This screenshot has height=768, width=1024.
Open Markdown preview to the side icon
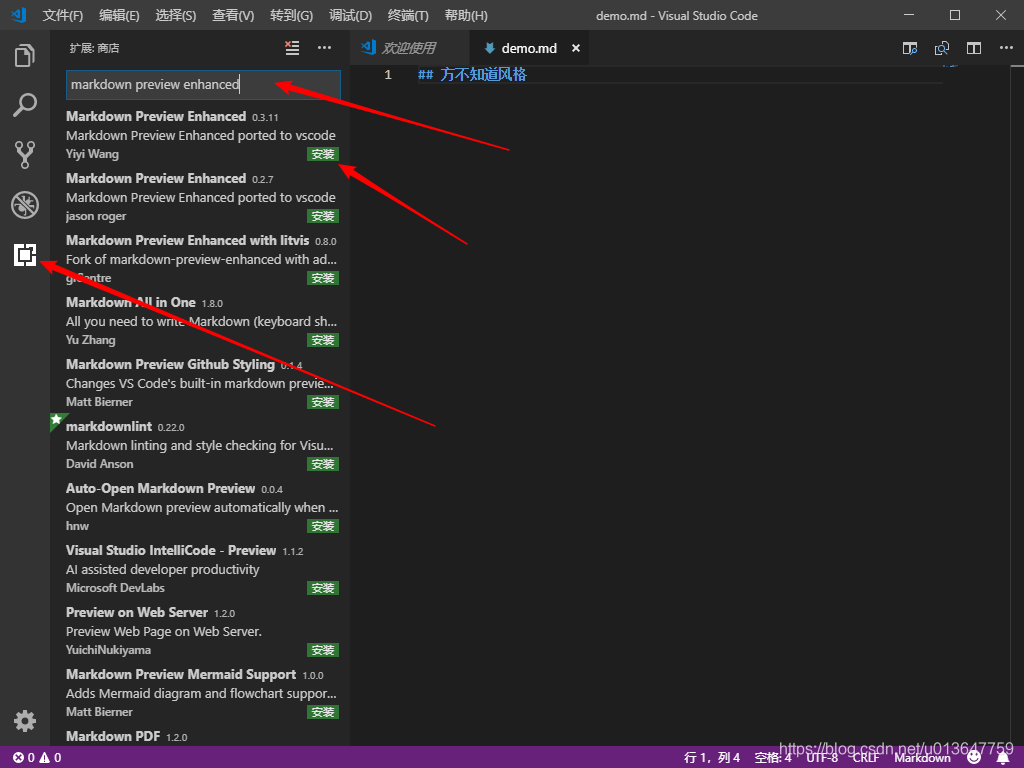pyautogui.click(x=910, y=48)
